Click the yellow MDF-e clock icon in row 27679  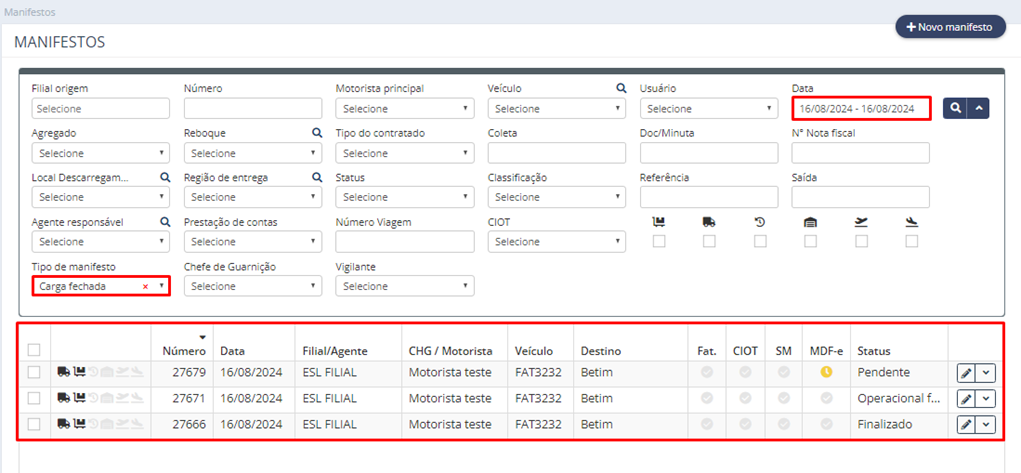tap(826, 372)
